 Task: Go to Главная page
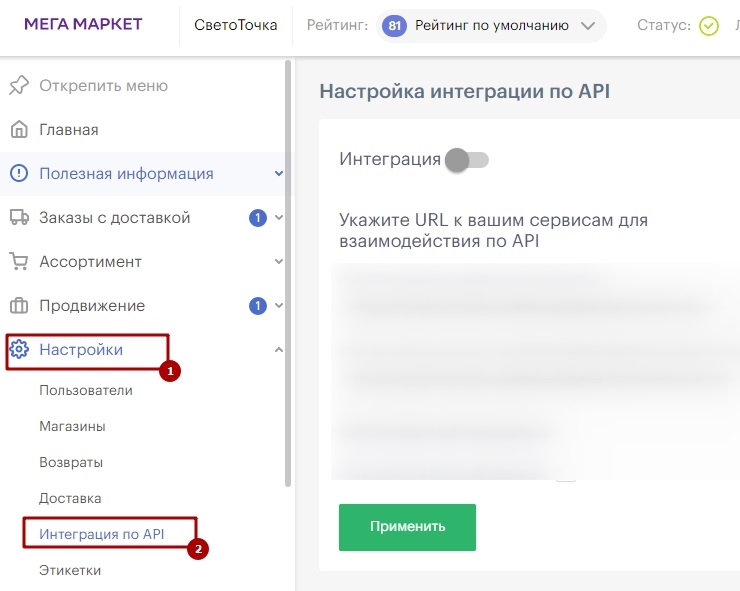tap(69, 129)
